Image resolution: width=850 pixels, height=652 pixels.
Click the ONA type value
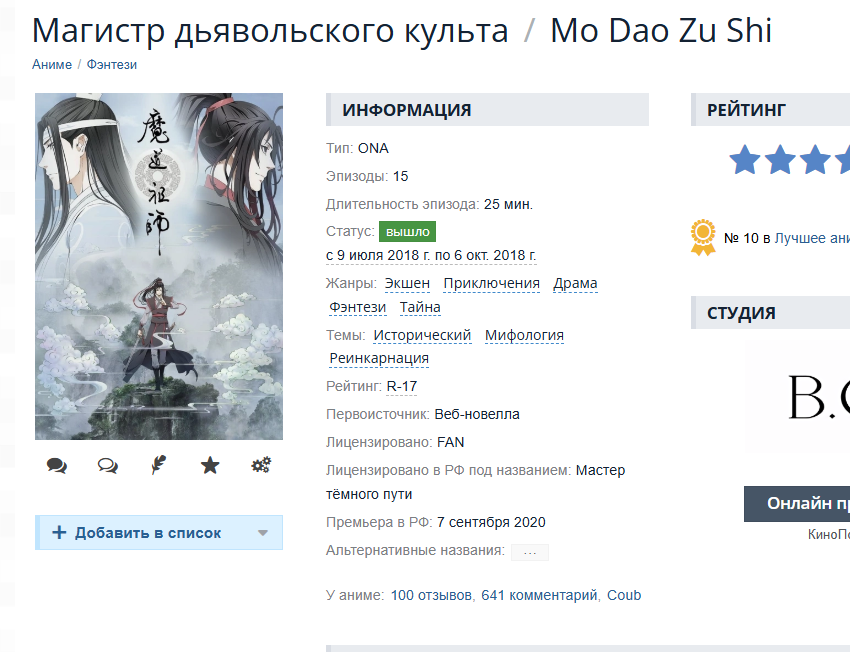(x=373, y=149)
